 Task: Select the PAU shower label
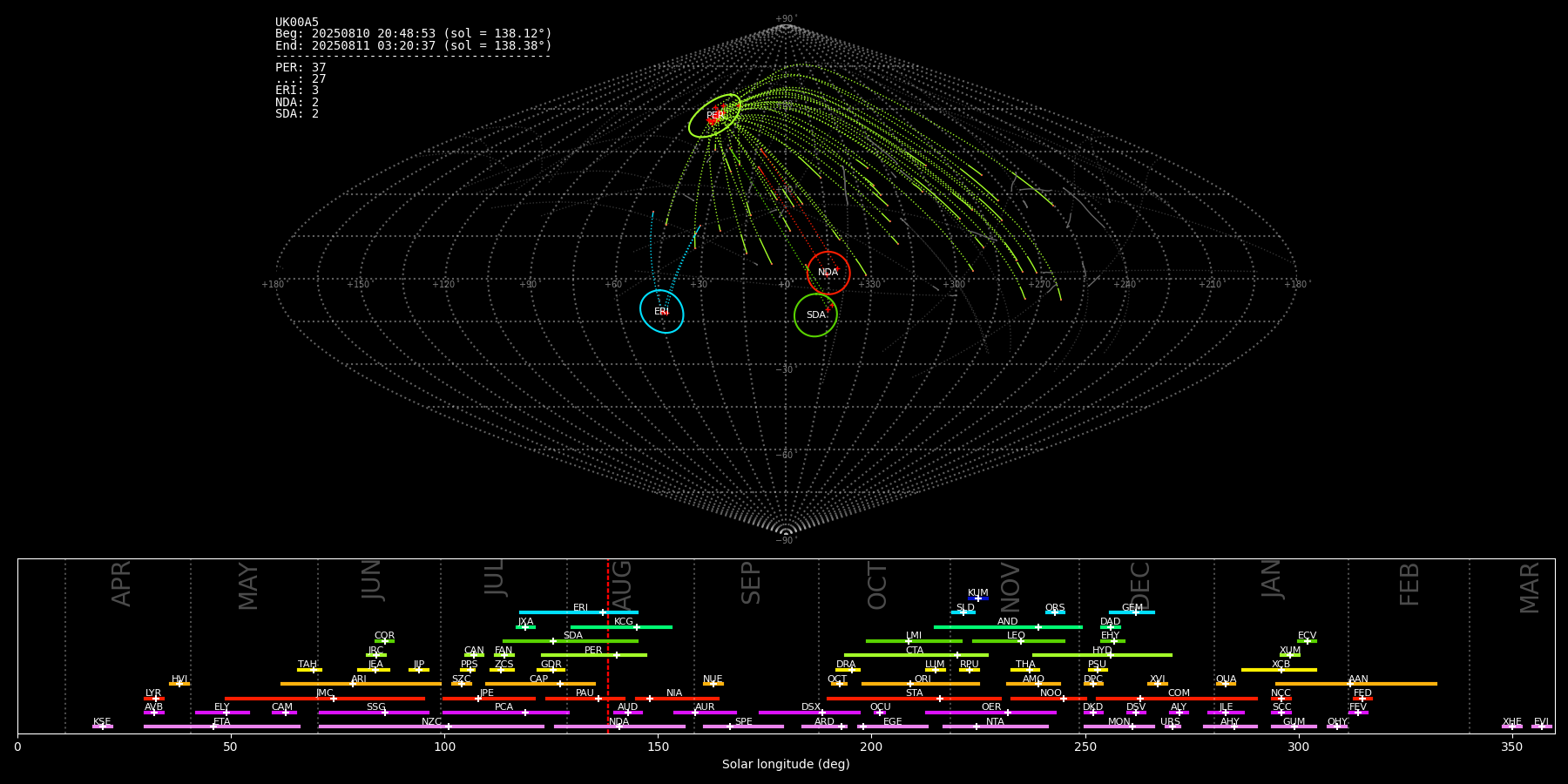point(585,693)
